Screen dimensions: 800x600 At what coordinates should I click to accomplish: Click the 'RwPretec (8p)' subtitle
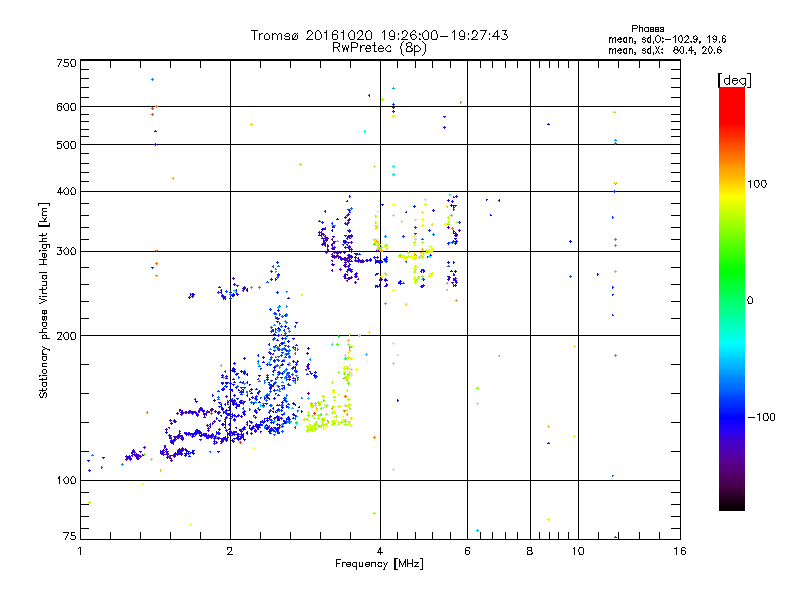click(x=379, y=48)
